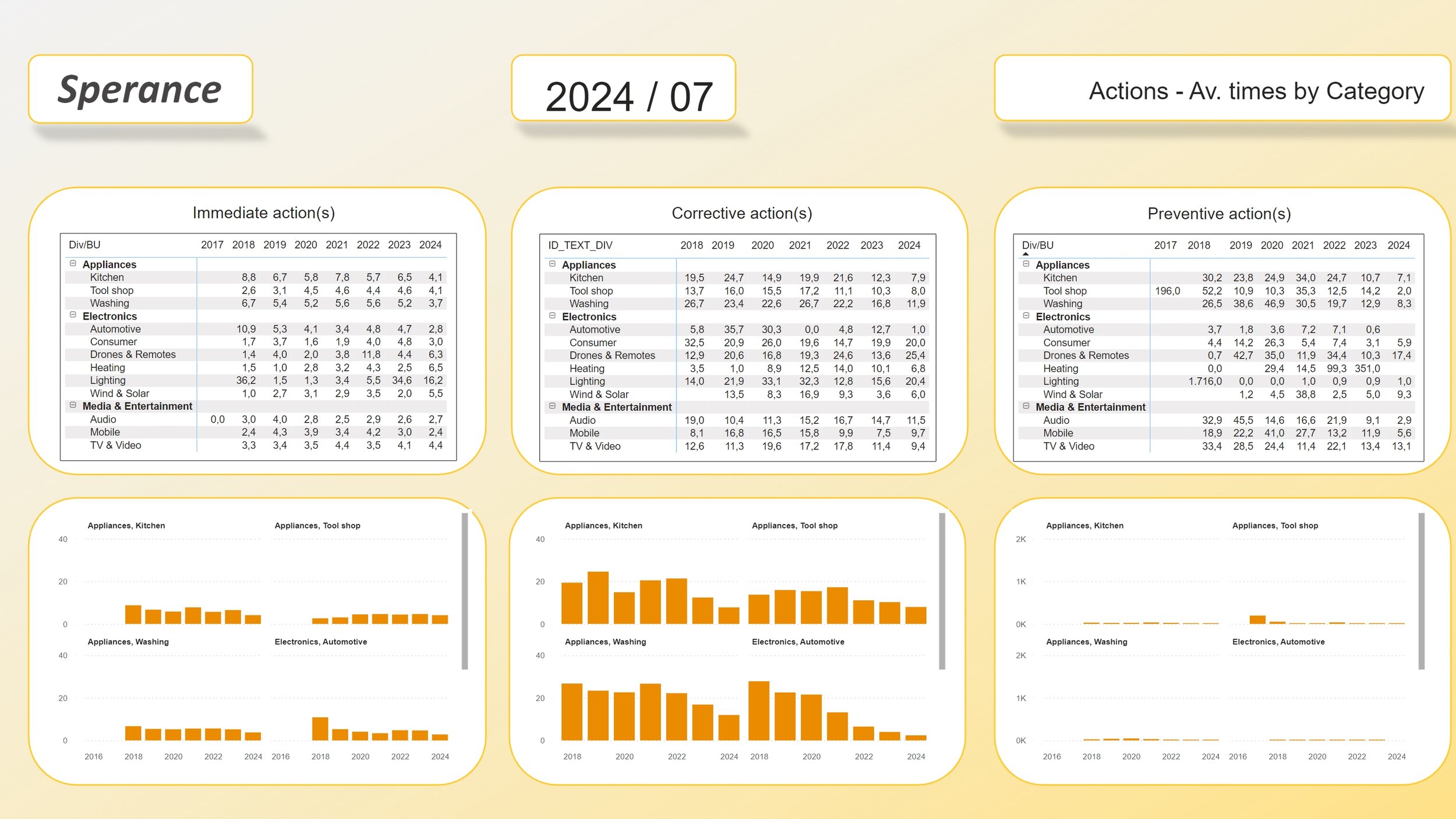Select Heating row in Corrective action table
Image resolution: width=1456 pixels, height=819 pixels.
[x=736, y=368]
